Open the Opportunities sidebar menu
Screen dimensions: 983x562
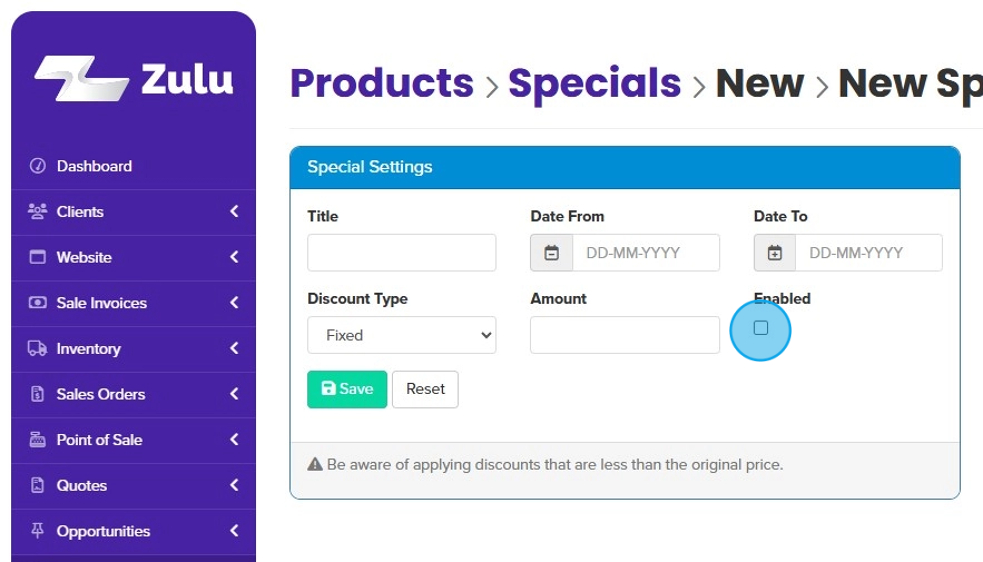click(103, 531)
